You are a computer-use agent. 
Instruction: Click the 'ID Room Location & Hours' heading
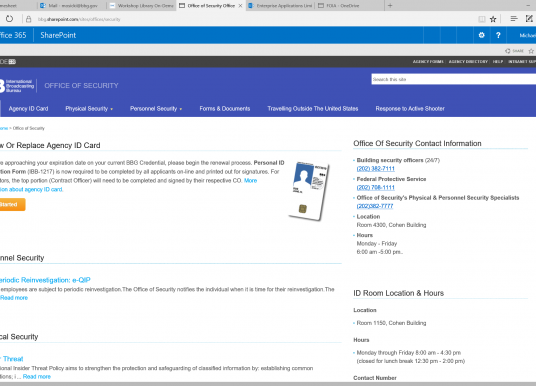(x=398, y=293)
